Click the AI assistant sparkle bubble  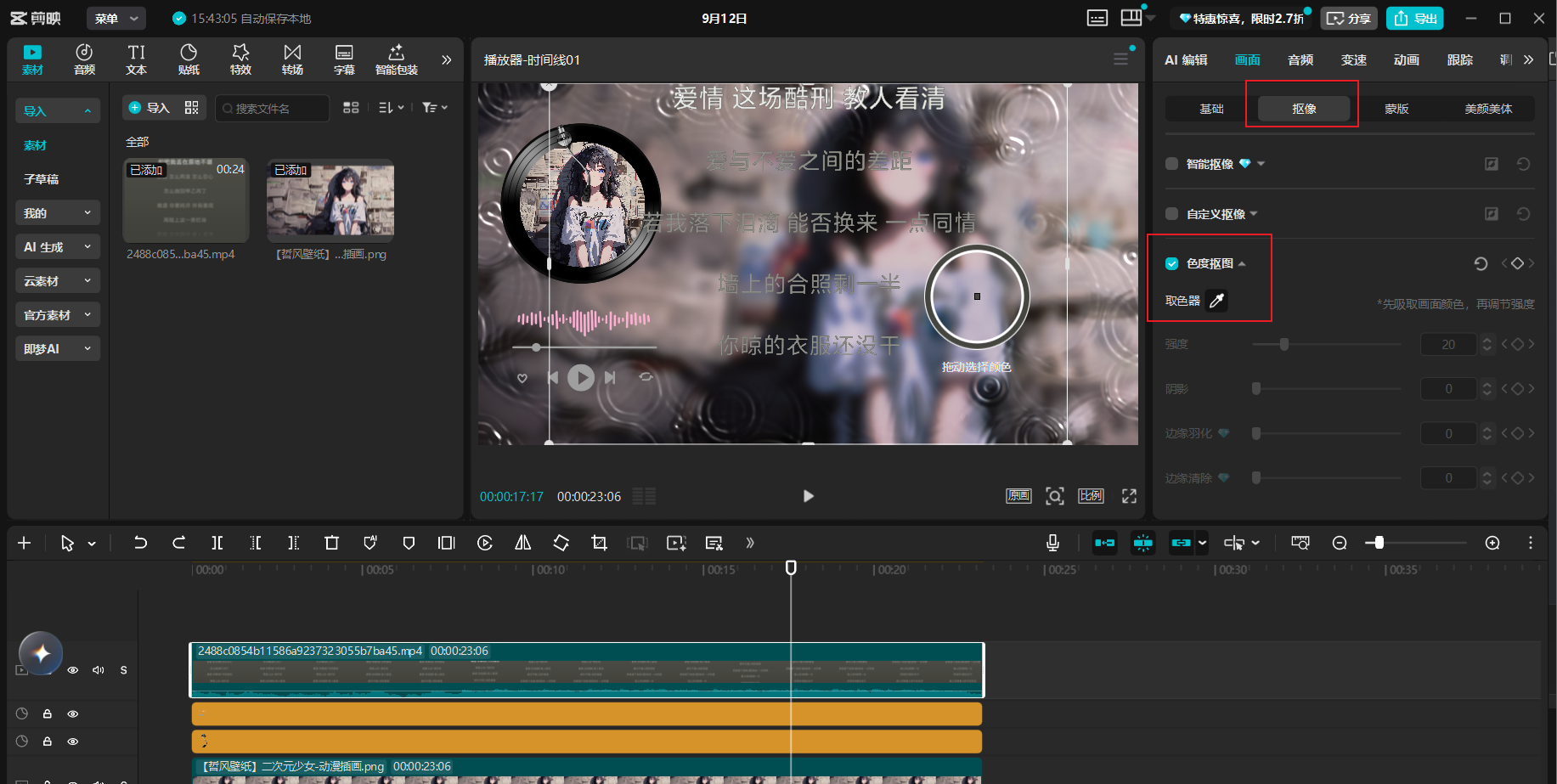tap(41, 653)
